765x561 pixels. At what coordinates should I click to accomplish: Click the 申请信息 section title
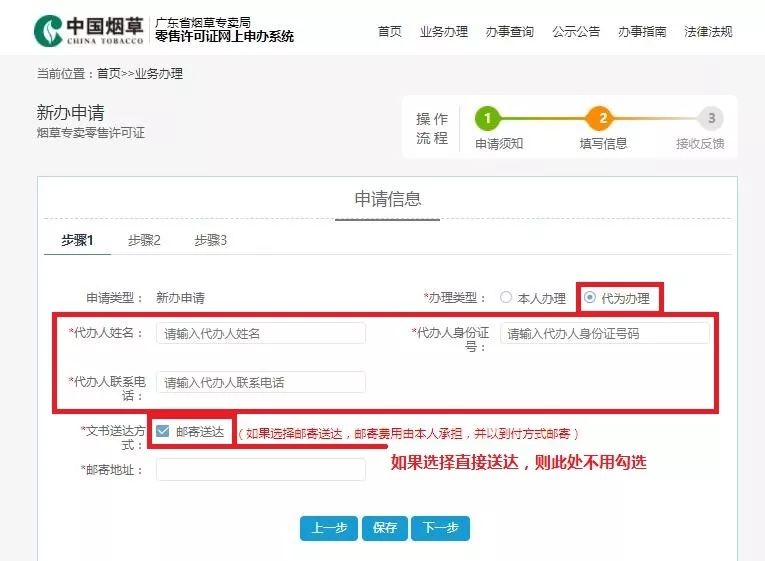click(x=387, y=199)
